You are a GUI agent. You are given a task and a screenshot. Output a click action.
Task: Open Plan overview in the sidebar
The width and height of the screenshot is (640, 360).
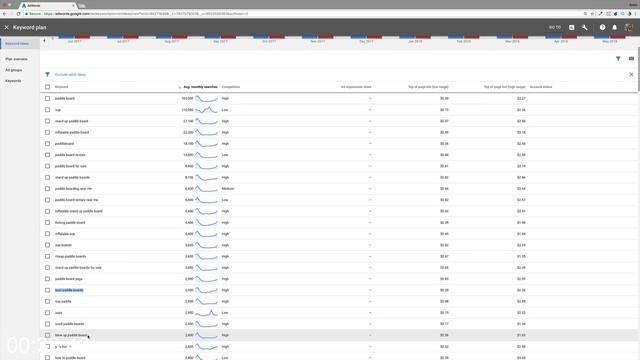(16, 59)
